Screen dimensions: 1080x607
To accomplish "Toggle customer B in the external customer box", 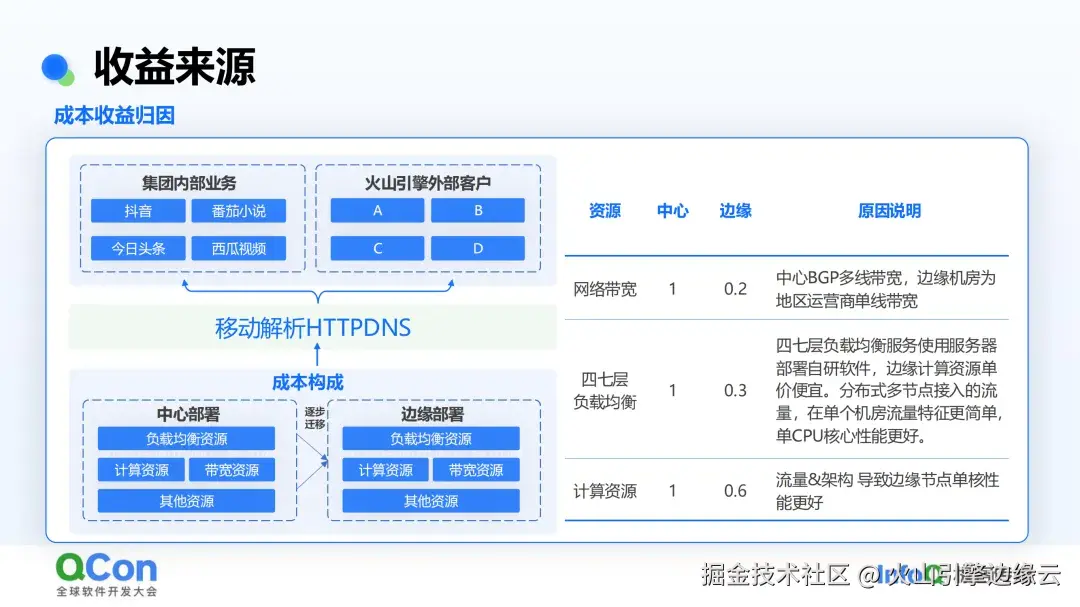I will (477, 210).
